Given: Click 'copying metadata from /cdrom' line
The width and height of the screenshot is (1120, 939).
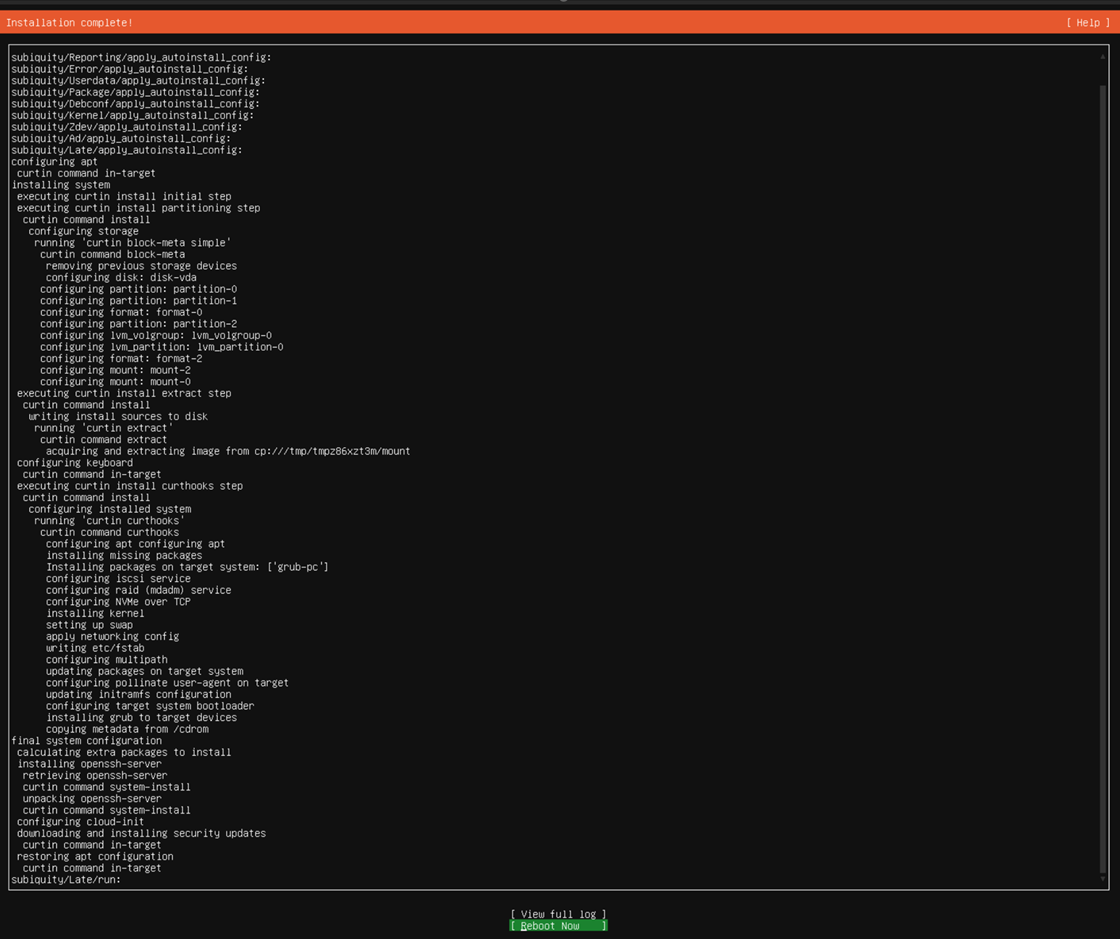Looking at the screenshot, I should pyautogui.click(x=127, y=729).
